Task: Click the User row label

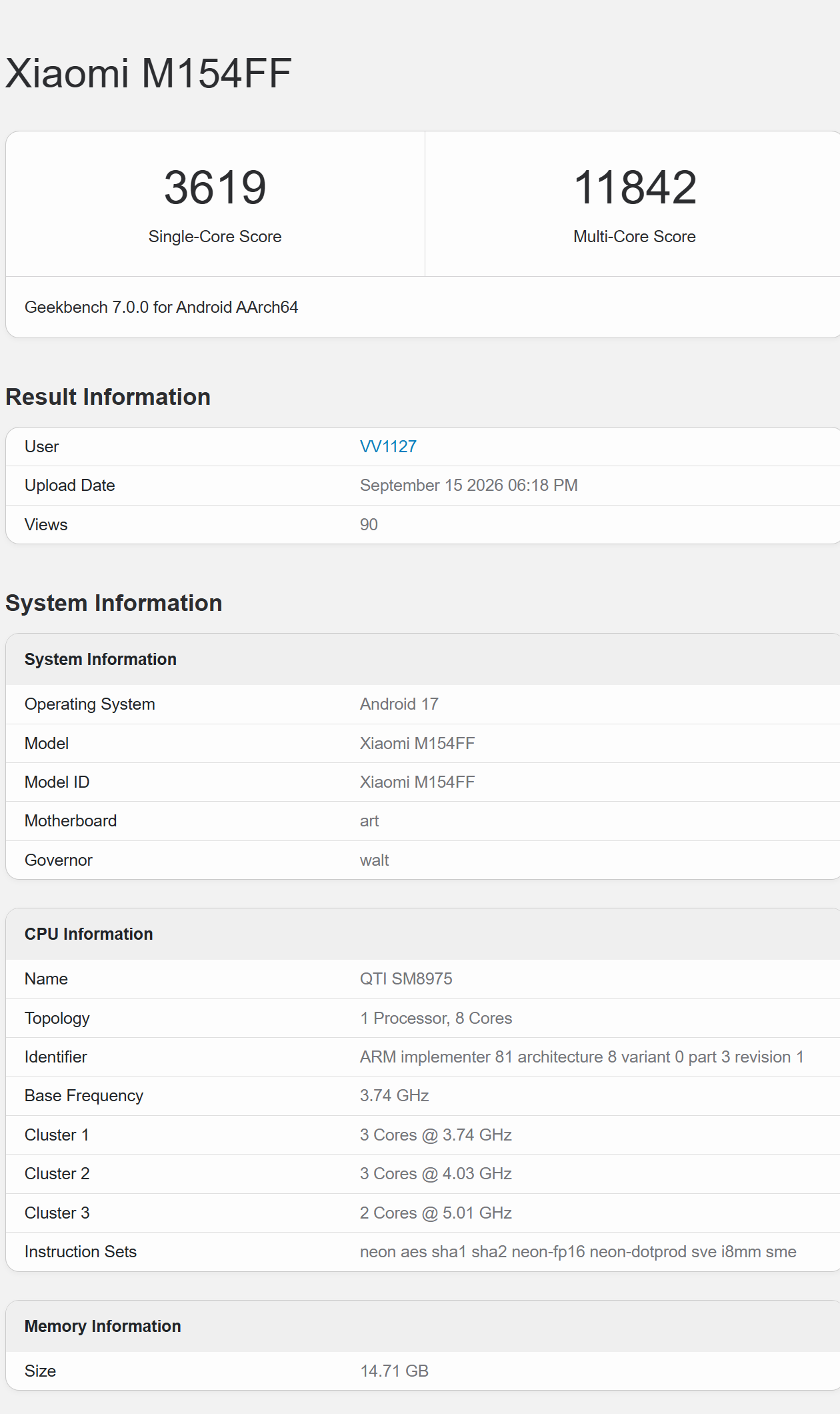Action: tap(42, 446)
